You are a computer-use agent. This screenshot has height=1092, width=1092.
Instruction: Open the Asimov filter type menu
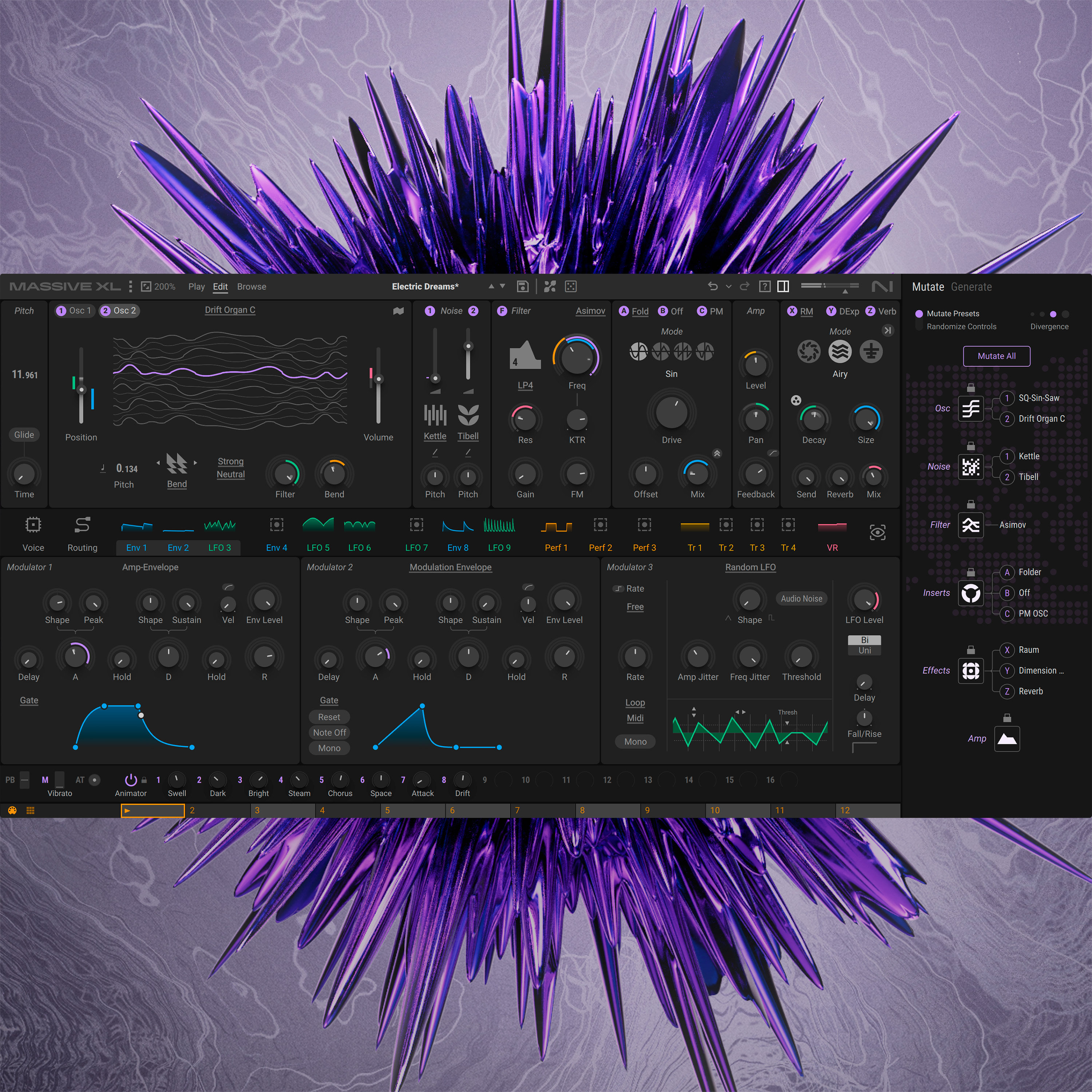tap(590, 311)
